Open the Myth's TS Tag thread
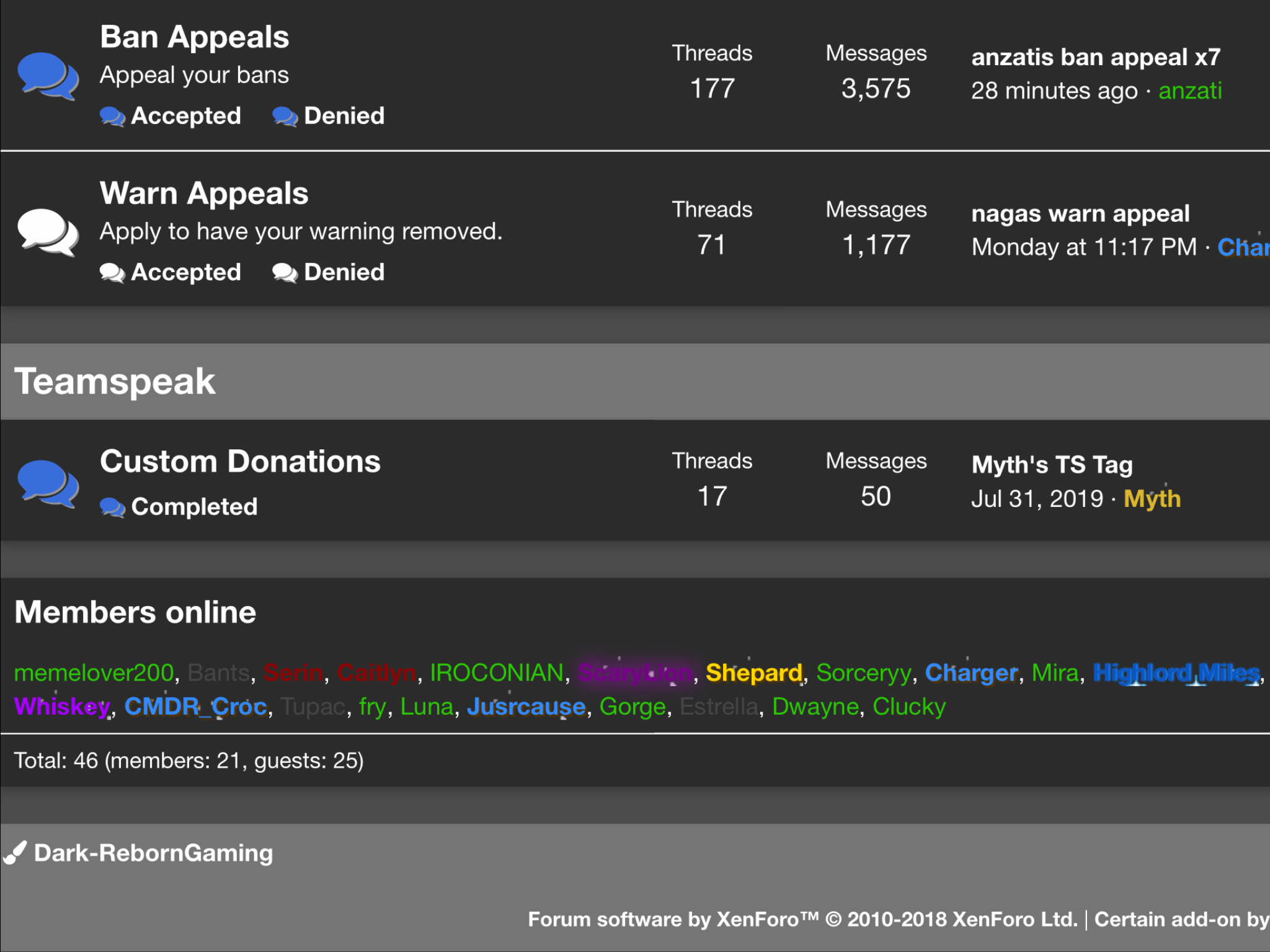 [1052, 465]
